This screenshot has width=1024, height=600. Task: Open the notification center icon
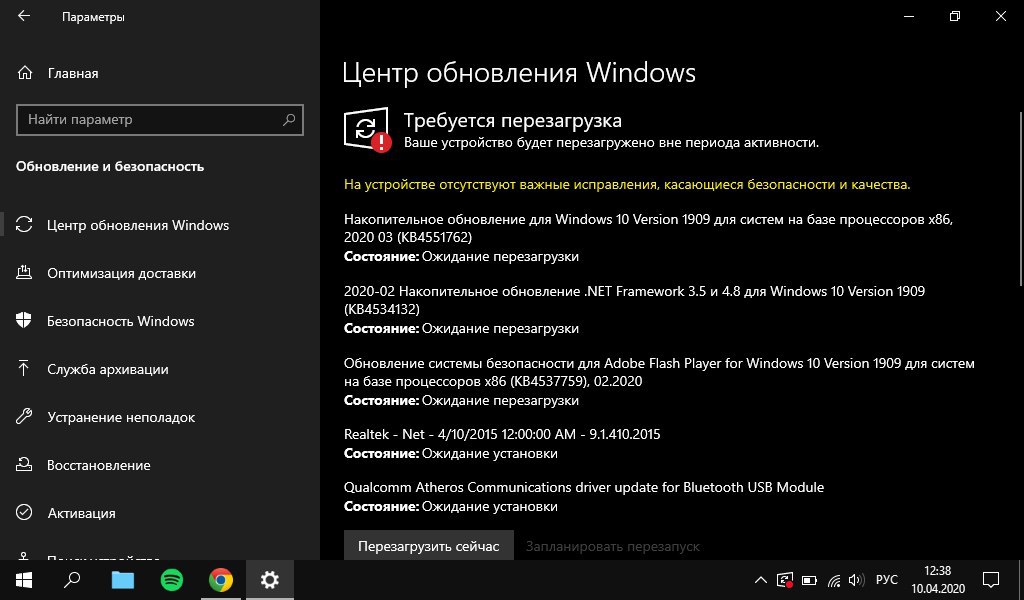pyautogui.click(x=991, y=580)
